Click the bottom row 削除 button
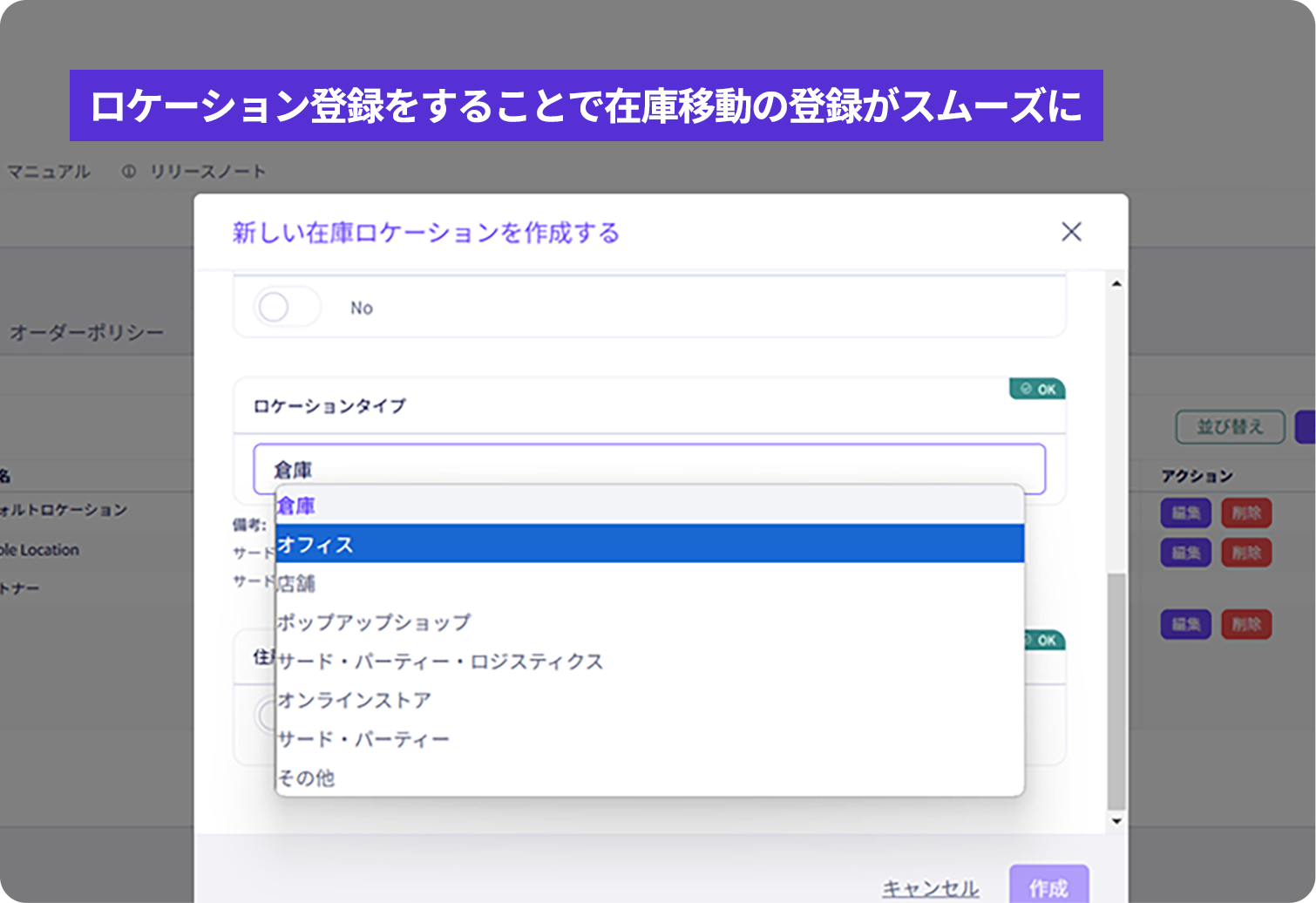The height and width of the screenshot is (903, 1316). tap(1246, 624)
